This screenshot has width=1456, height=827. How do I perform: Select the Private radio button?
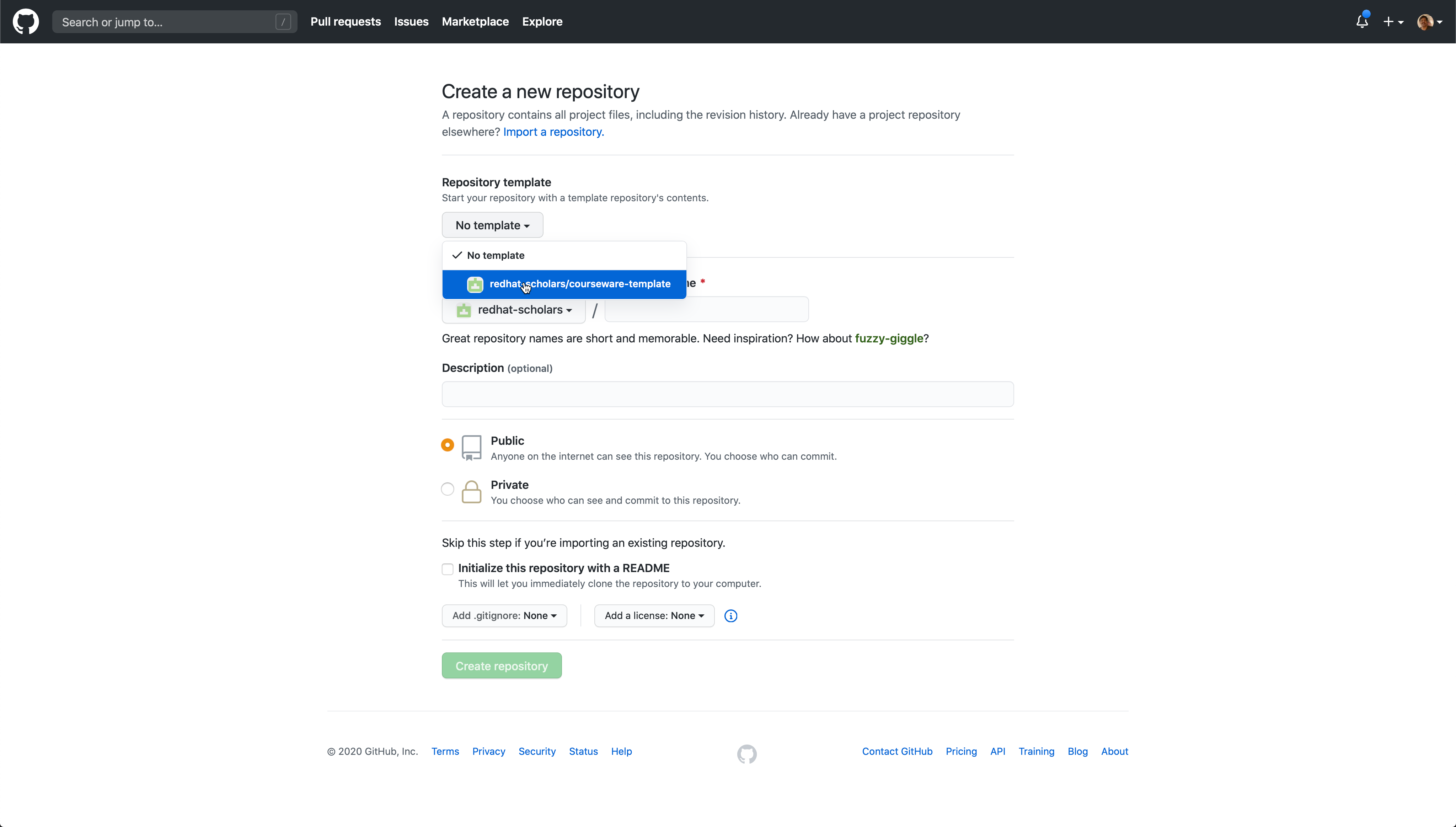[x=448, y=489]
